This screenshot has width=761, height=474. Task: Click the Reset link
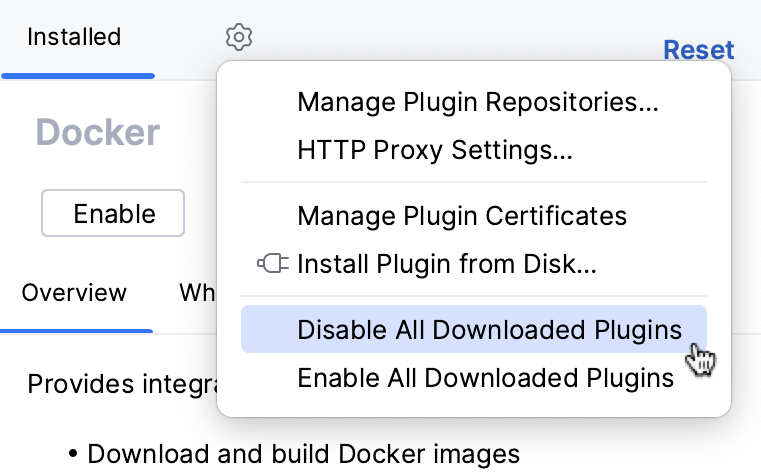[x=698, y=50]
